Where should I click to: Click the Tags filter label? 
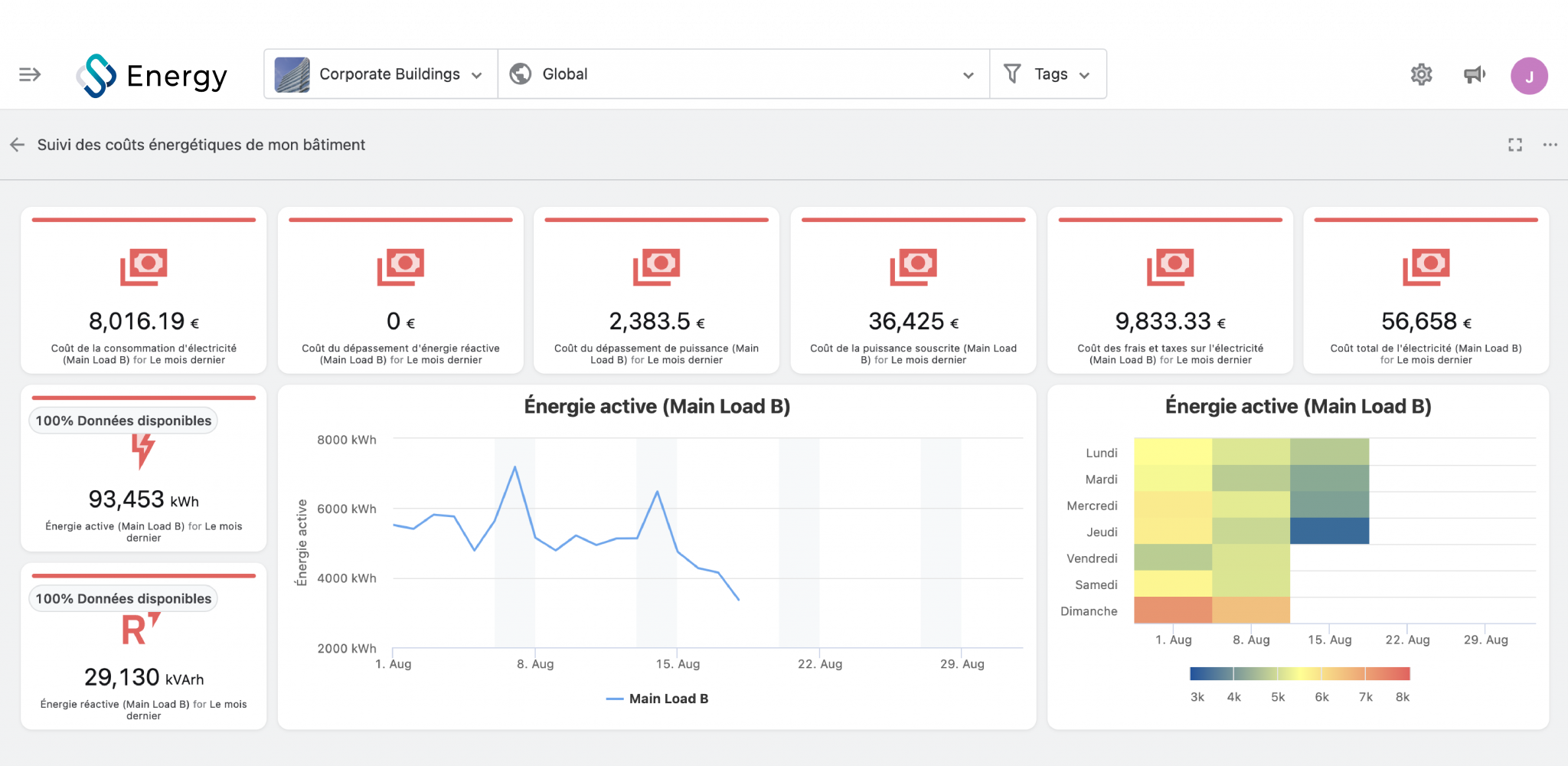tap(1050, 74)
